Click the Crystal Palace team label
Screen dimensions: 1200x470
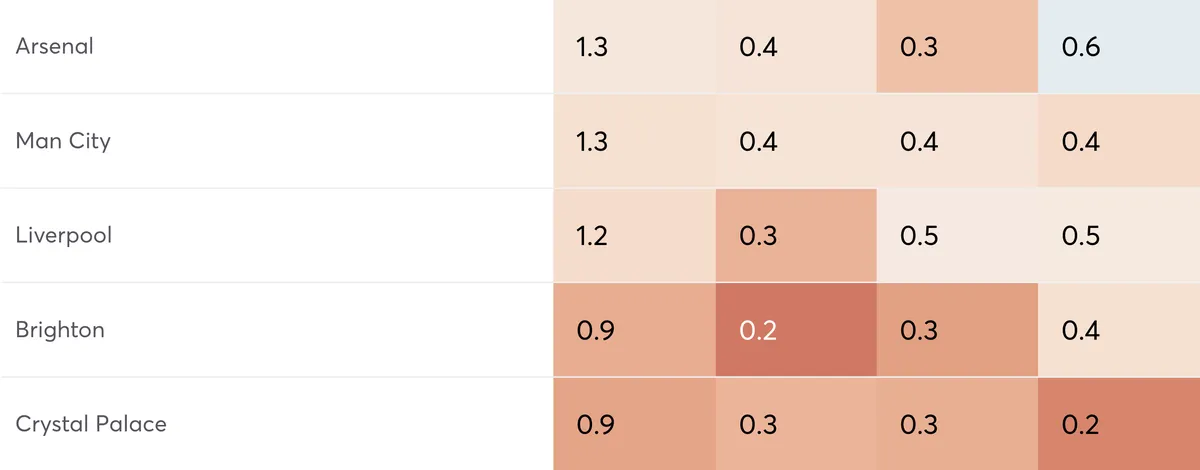91,424
